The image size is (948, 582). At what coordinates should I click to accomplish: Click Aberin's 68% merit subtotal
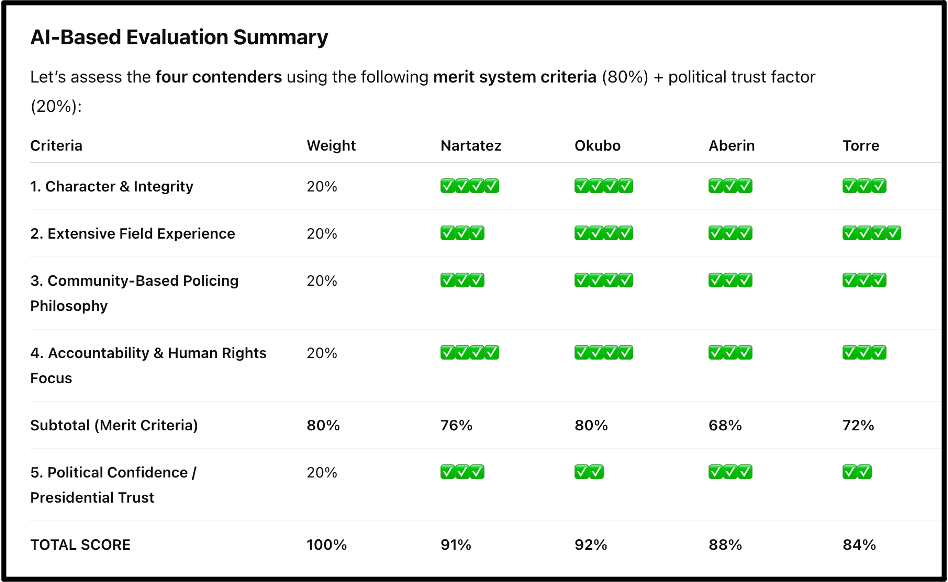click(x=725, y=425)
